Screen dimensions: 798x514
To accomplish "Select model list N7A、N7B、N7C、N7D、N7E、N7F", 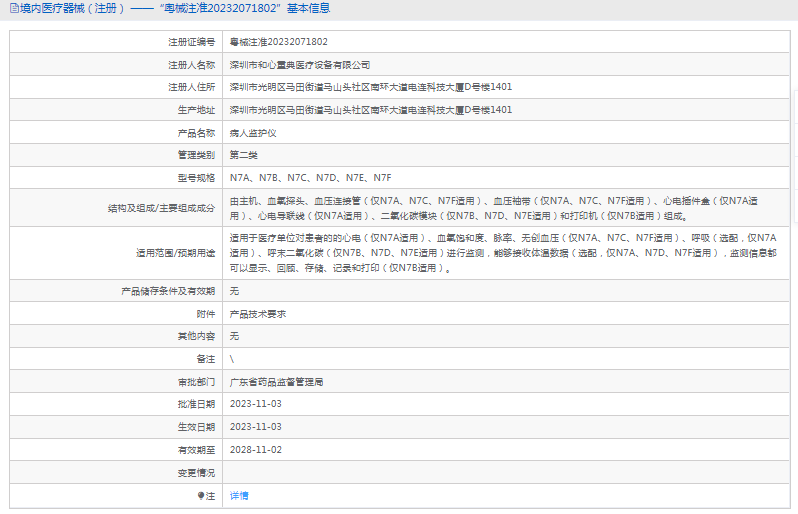I will point(310,178).
